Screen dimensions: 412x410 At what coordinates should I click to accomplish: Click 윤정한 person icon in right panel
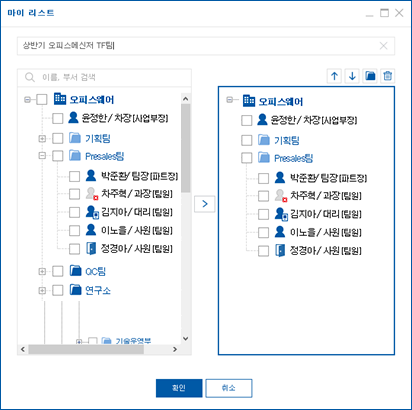pyautogui.click(x=262, y=119)
